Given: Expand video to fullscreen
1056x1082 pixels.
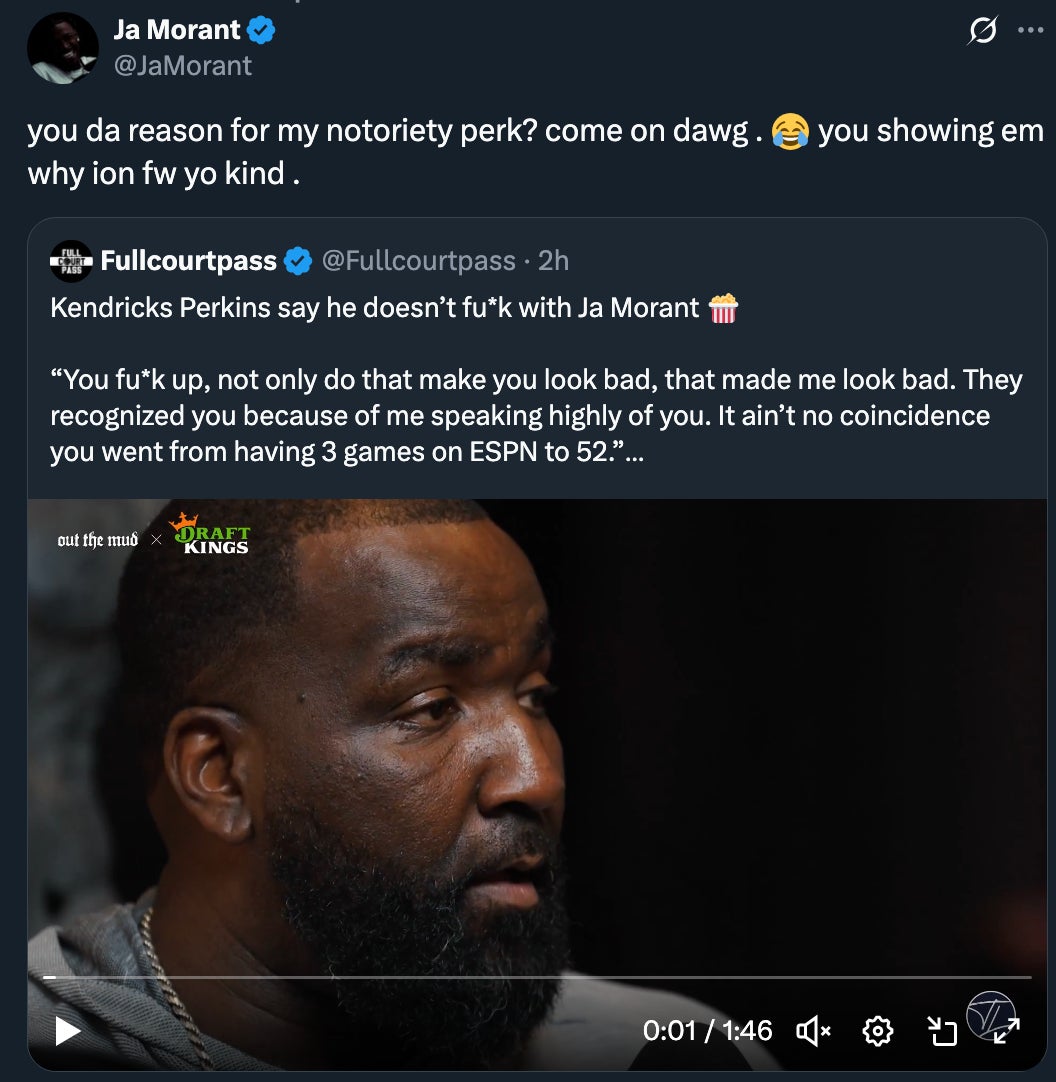Looking at the screenshot, I should (1005, 1032).
